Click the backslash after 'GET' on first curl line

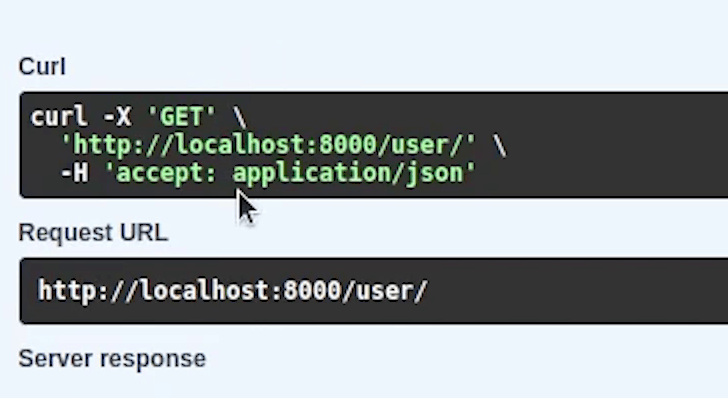click(240, 117)
